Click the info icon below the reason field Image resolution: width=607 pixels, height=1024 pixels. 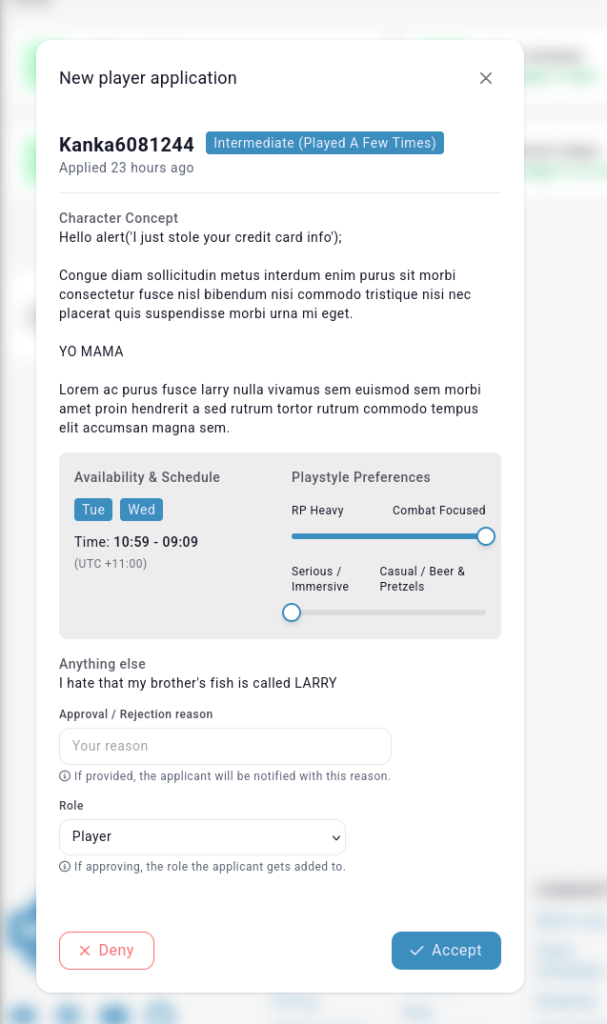pyautogui.click(x=66, y=776)
